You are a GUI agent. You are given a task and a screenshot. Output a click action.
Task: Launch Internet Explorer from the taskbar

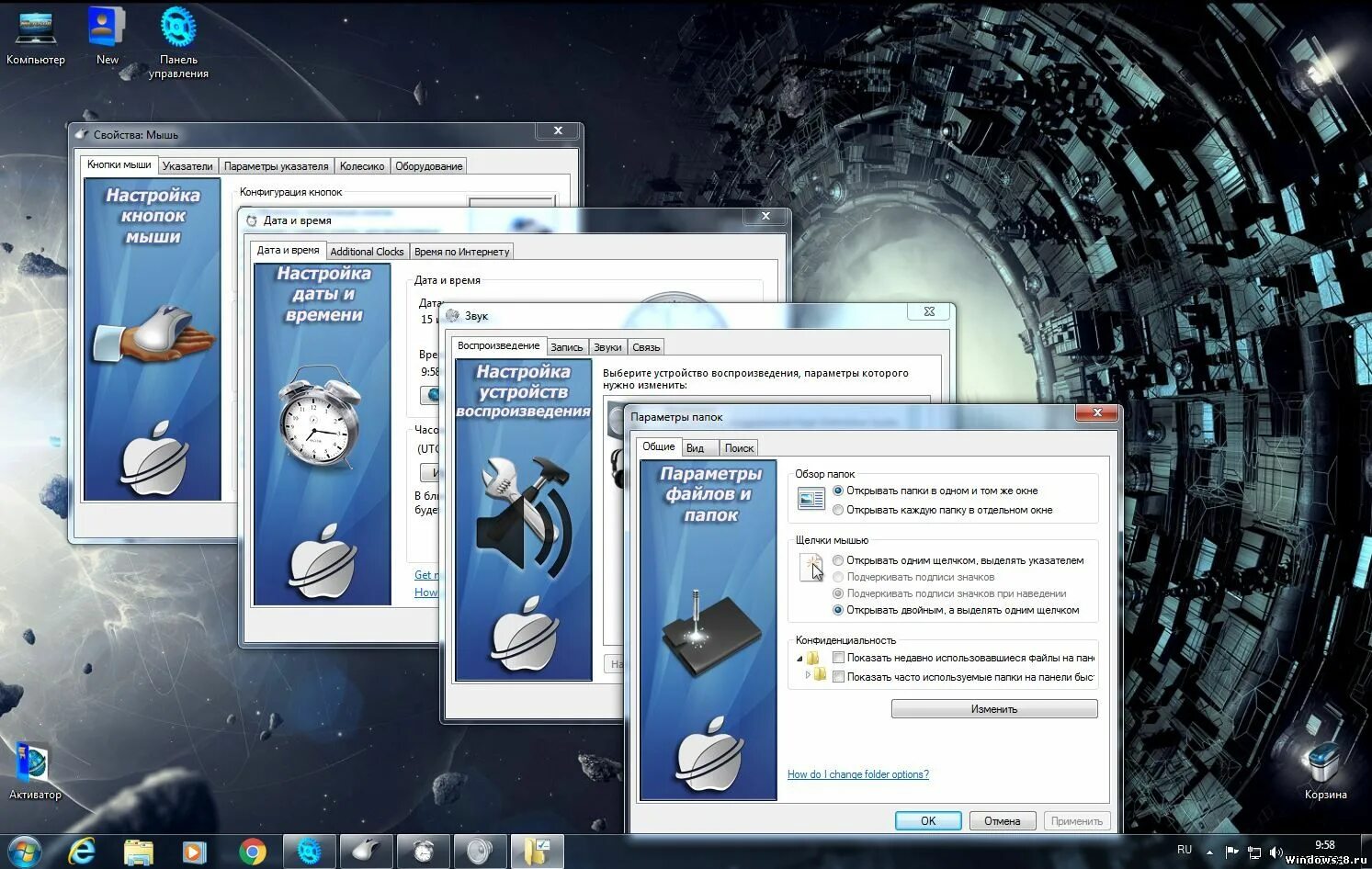tap(83, 852)
